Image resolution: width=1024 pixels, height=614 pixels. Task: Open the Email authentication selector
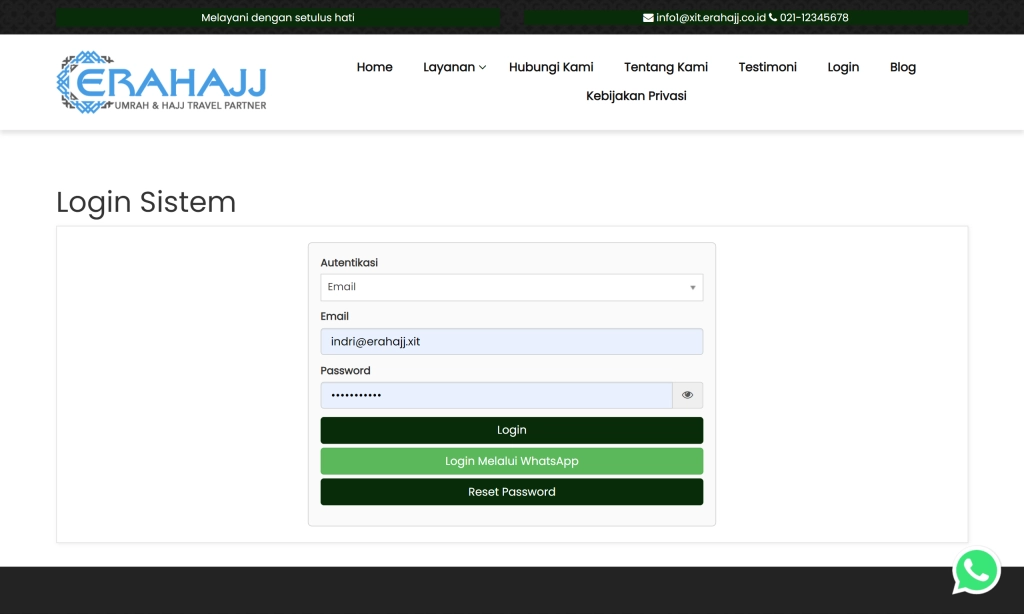point(511,287)
